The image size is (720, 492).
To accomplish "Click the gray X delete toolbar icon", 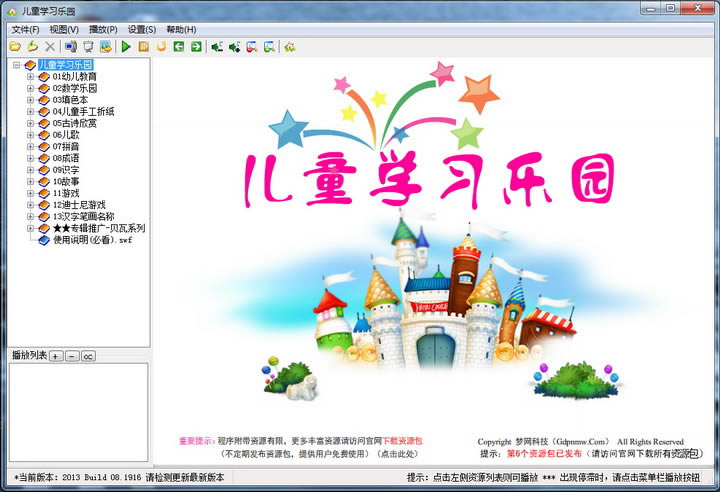I will (50, 46).
